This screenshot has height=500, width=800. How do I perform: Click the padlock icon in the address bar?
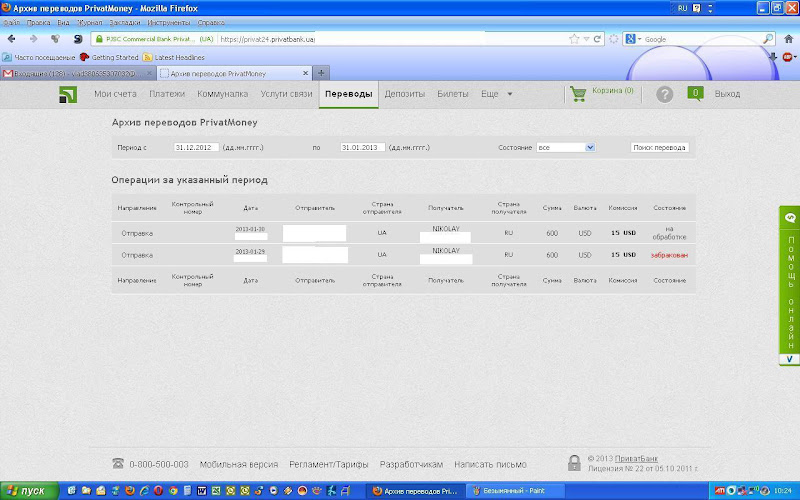tap(99, 39)
